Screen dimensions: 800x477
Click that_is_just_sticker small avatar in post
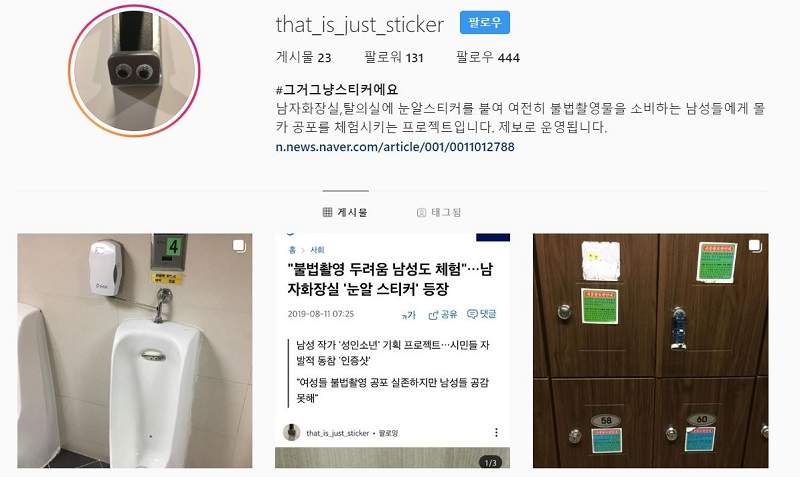(291, 432)
